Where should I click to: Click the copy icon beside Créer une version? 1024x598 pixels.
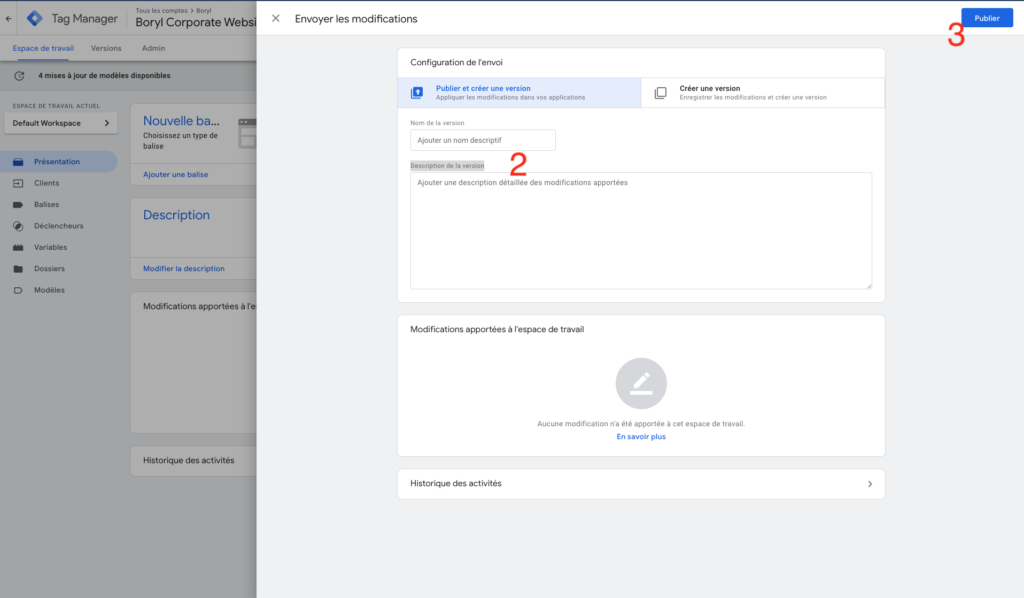coord(660,93)
